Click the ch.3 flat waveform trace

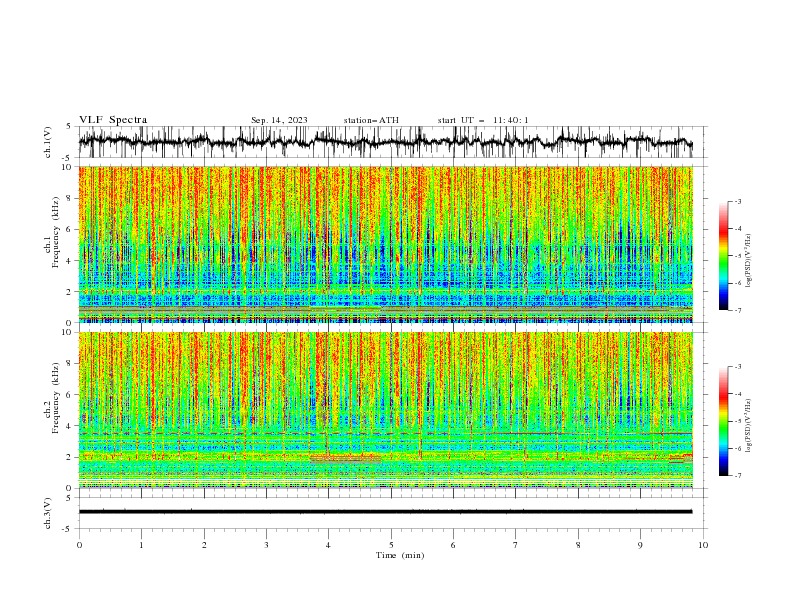click(x=386, y=512)
